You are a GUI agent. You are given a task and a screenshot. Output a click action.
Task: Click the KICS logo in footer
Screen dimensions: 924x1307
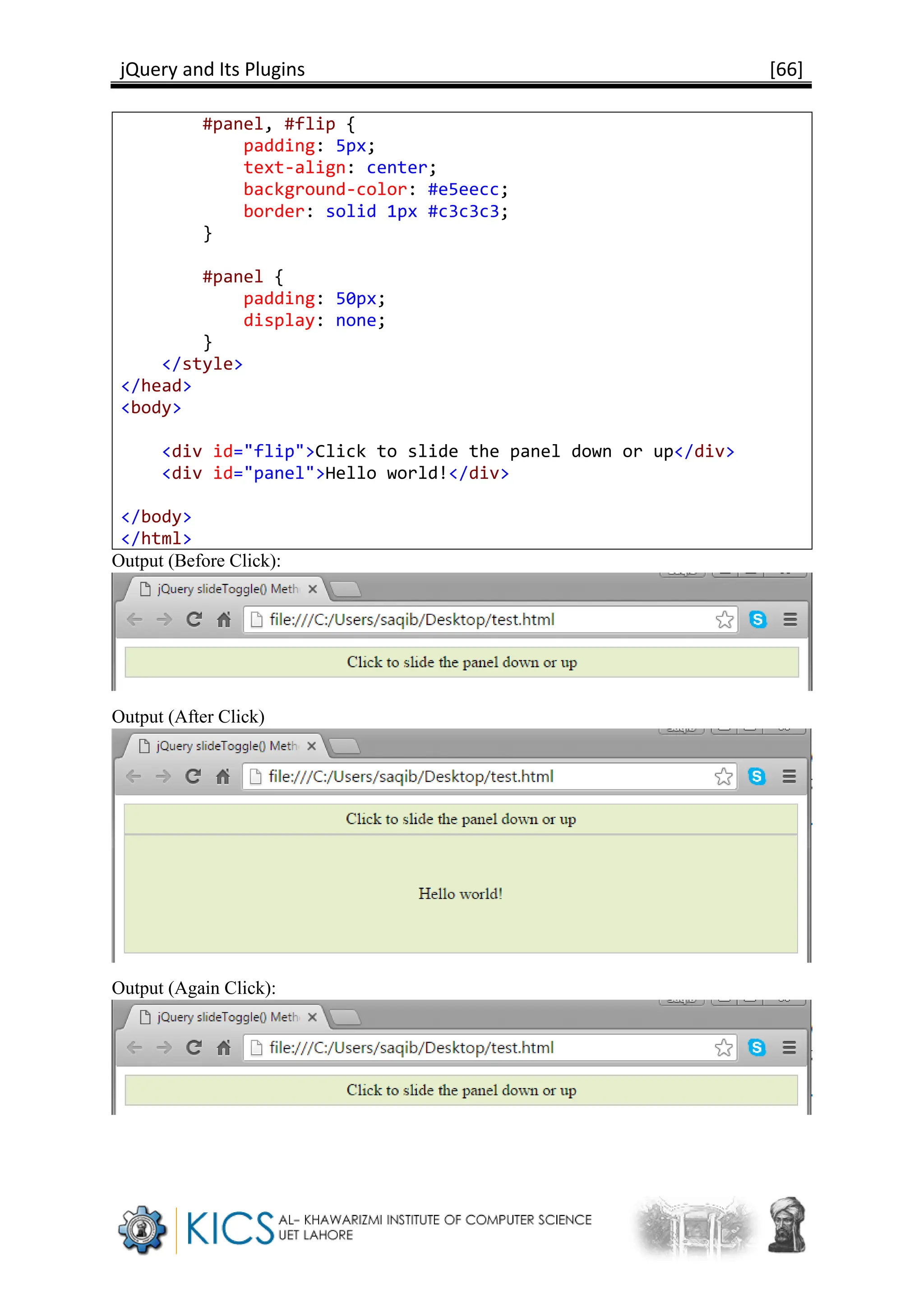click(x=230, y=1228)
